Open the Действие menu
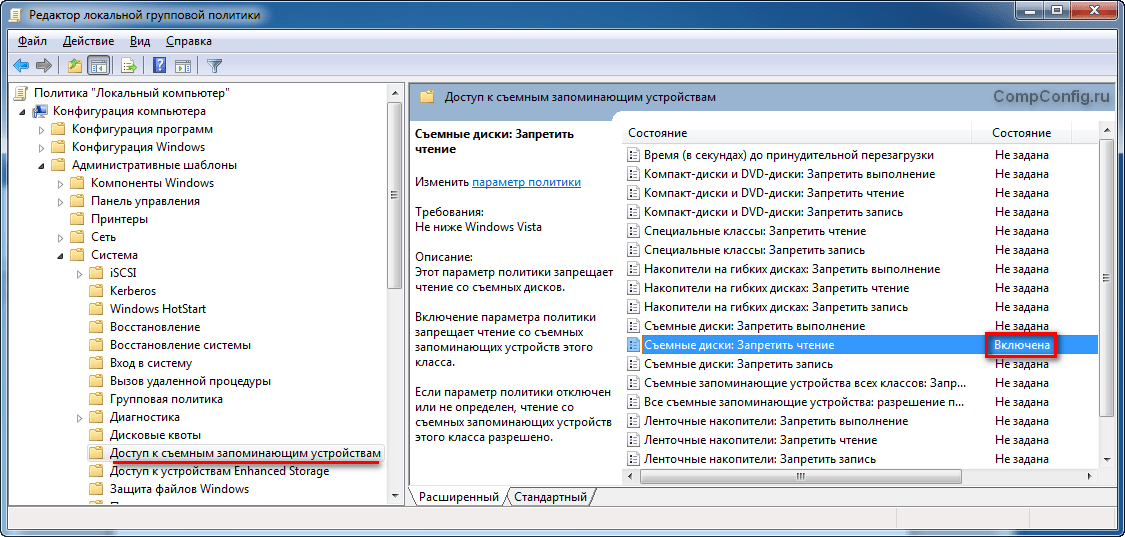Screen dimensions: 1125x537 click(88, 41)
